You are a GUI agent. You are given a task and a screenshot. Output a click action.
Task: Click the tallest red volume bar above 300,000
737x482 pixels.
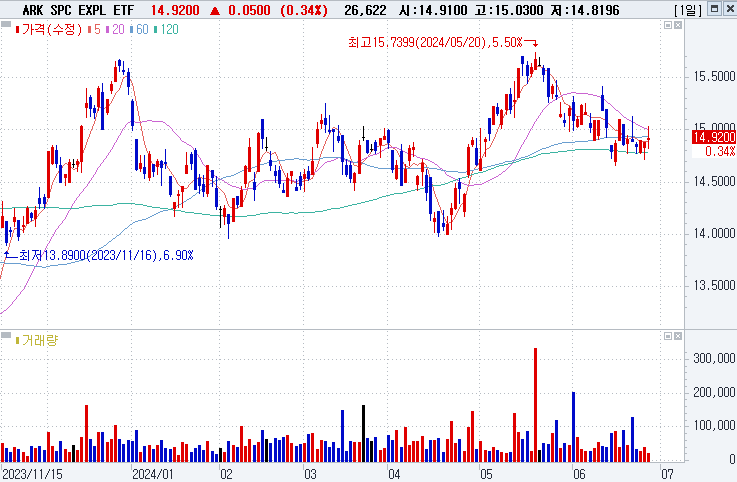(535, 405)
